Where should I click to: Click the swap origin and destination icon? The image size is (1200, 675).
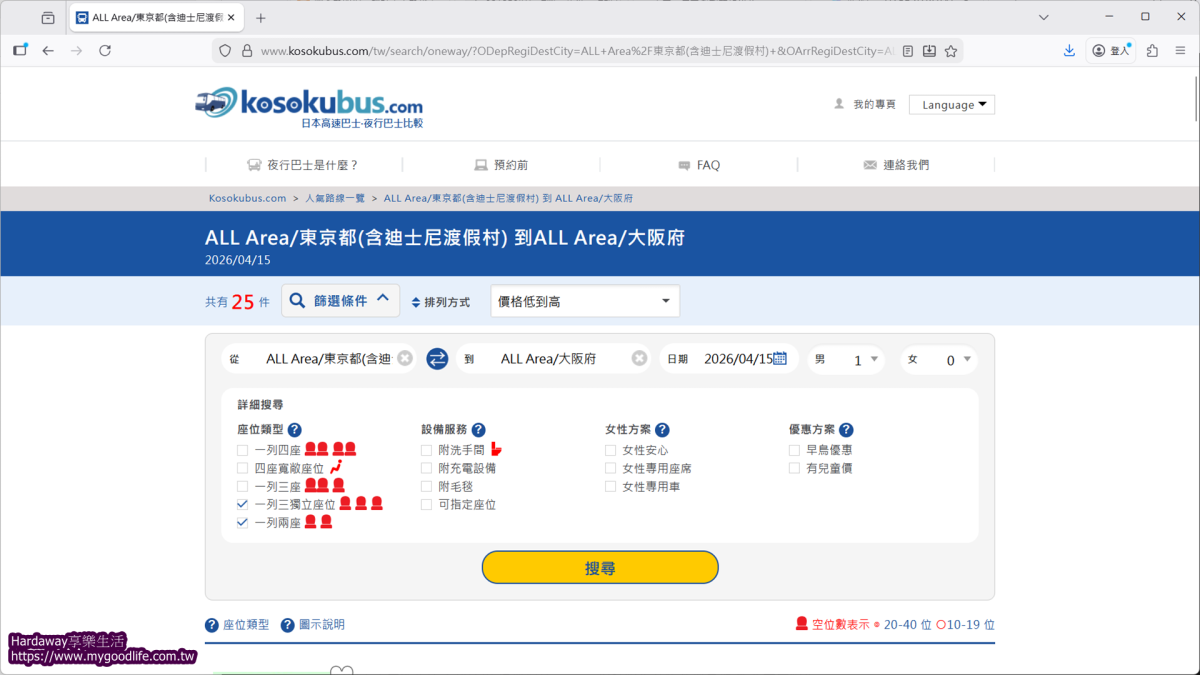tap(437, 359)
